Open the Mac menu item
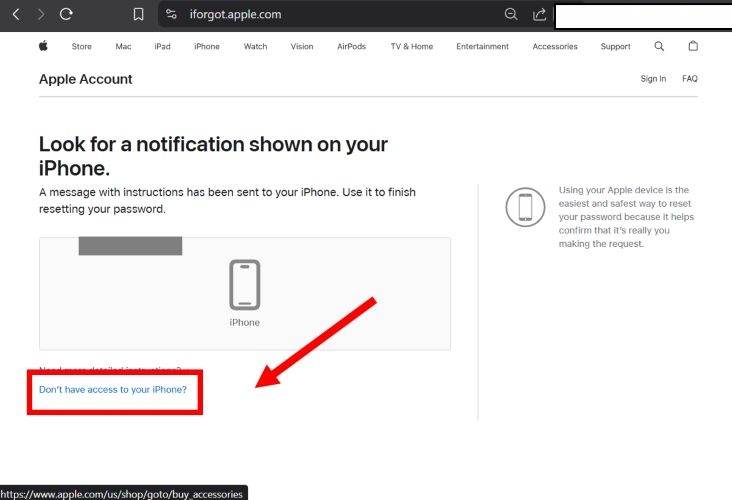The height and width of the screenshot is (500, 732). click(x=123, y=46)
